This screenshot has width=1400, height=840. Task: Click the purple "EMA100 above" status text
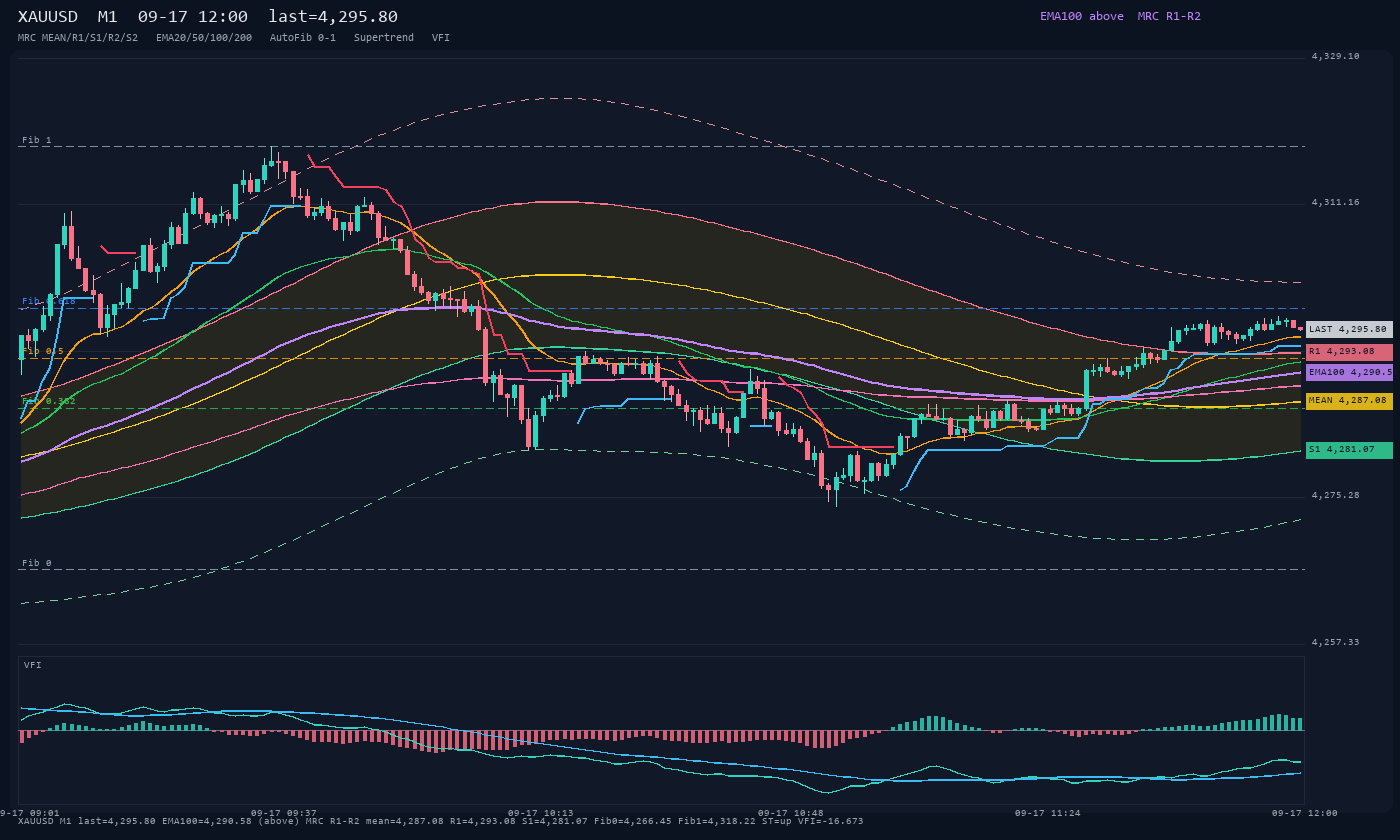click(1082, 16)
